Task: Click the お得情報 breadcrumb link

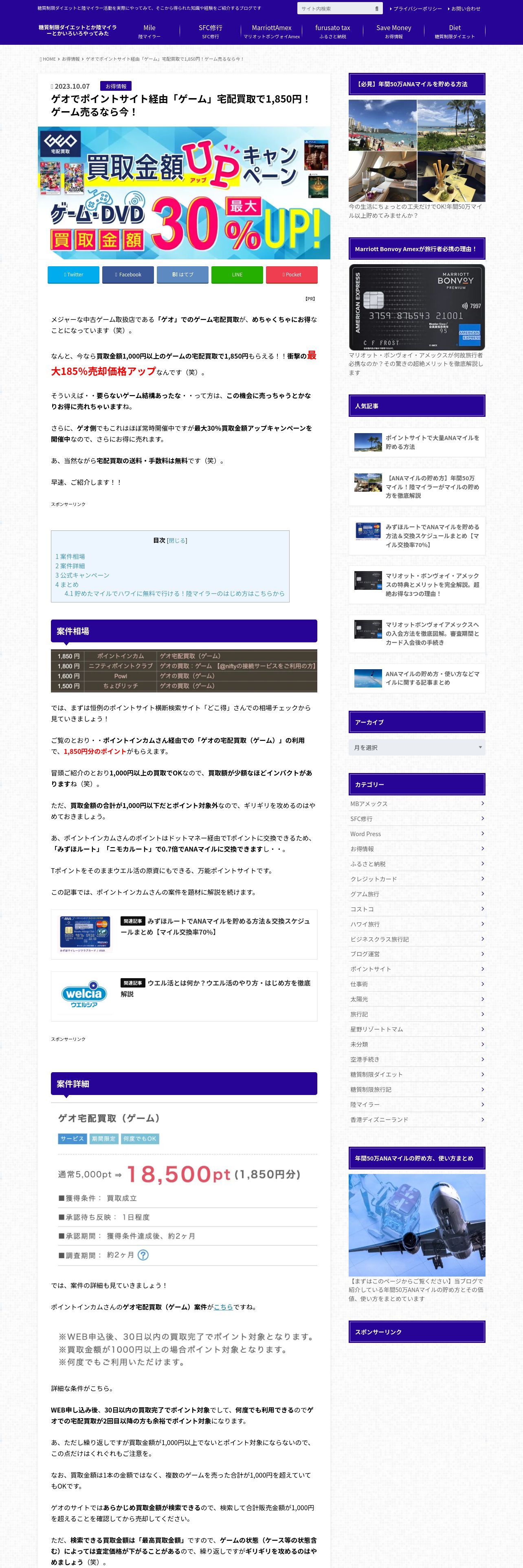Action: coord(70,59)
